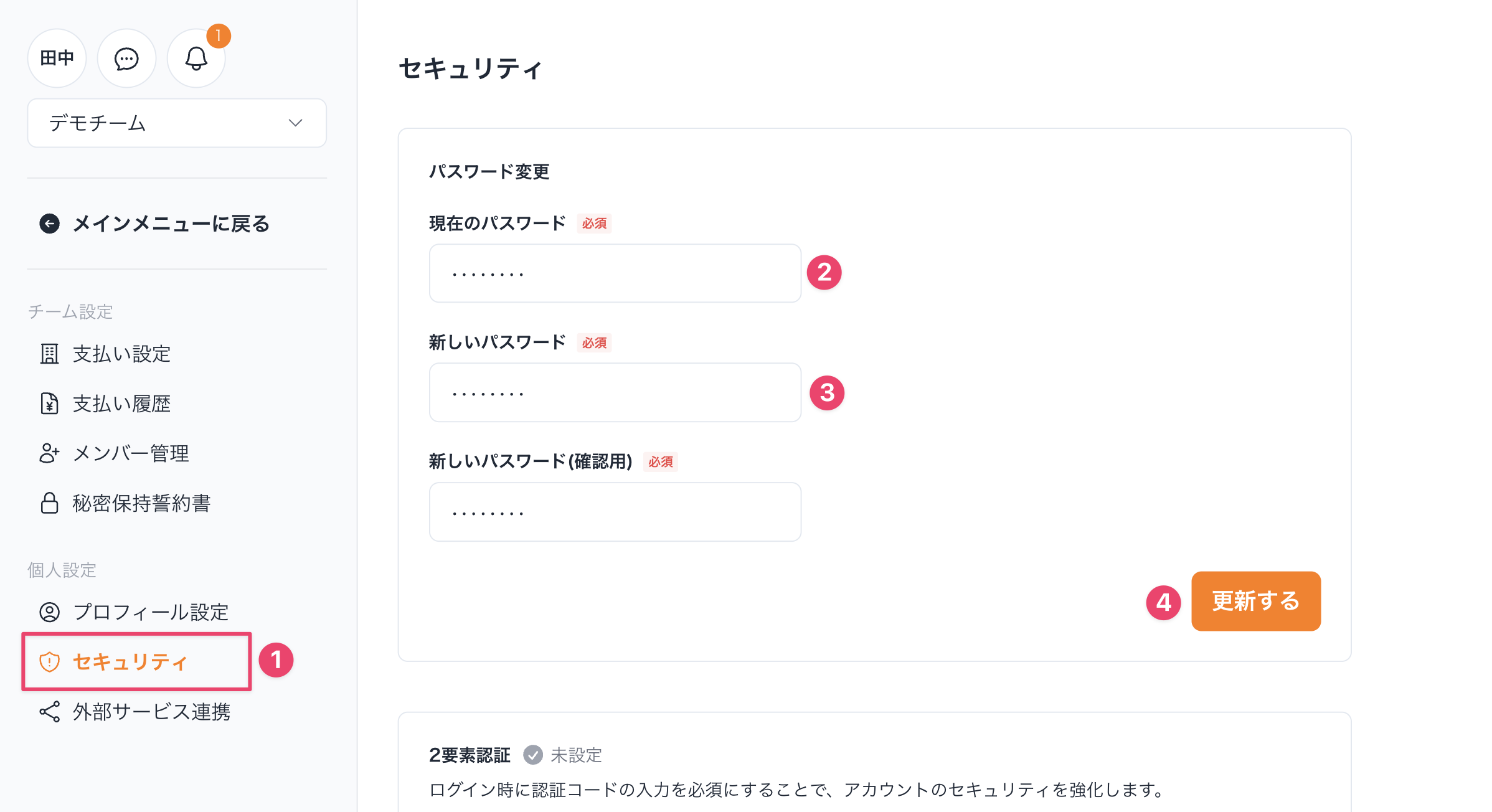The width and height of the screenshot is (1492, 812).
Task: Open メンバー管理 member management
Action: point(130,453)
